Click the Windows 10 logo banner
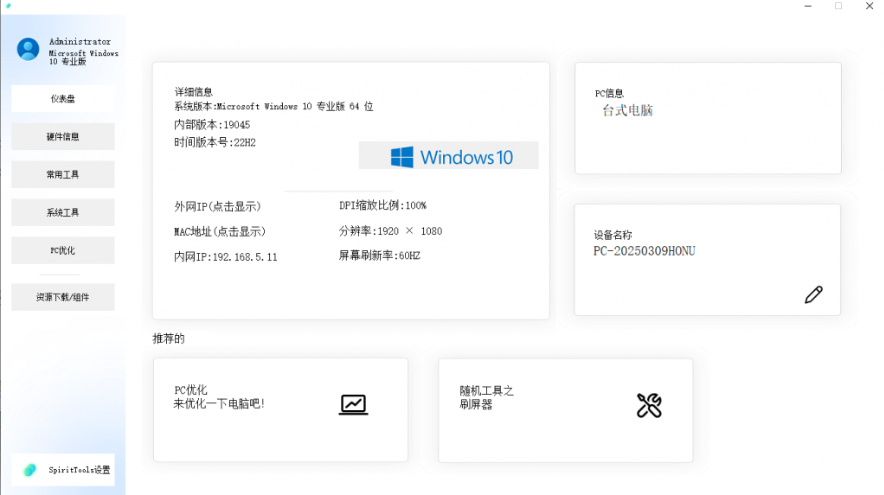The image size is (884, 495). (x=449, y=156)
